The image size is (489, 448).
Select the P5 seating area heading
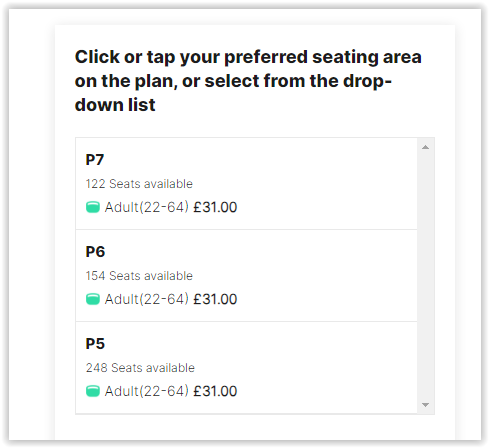(x=95, y=344)
